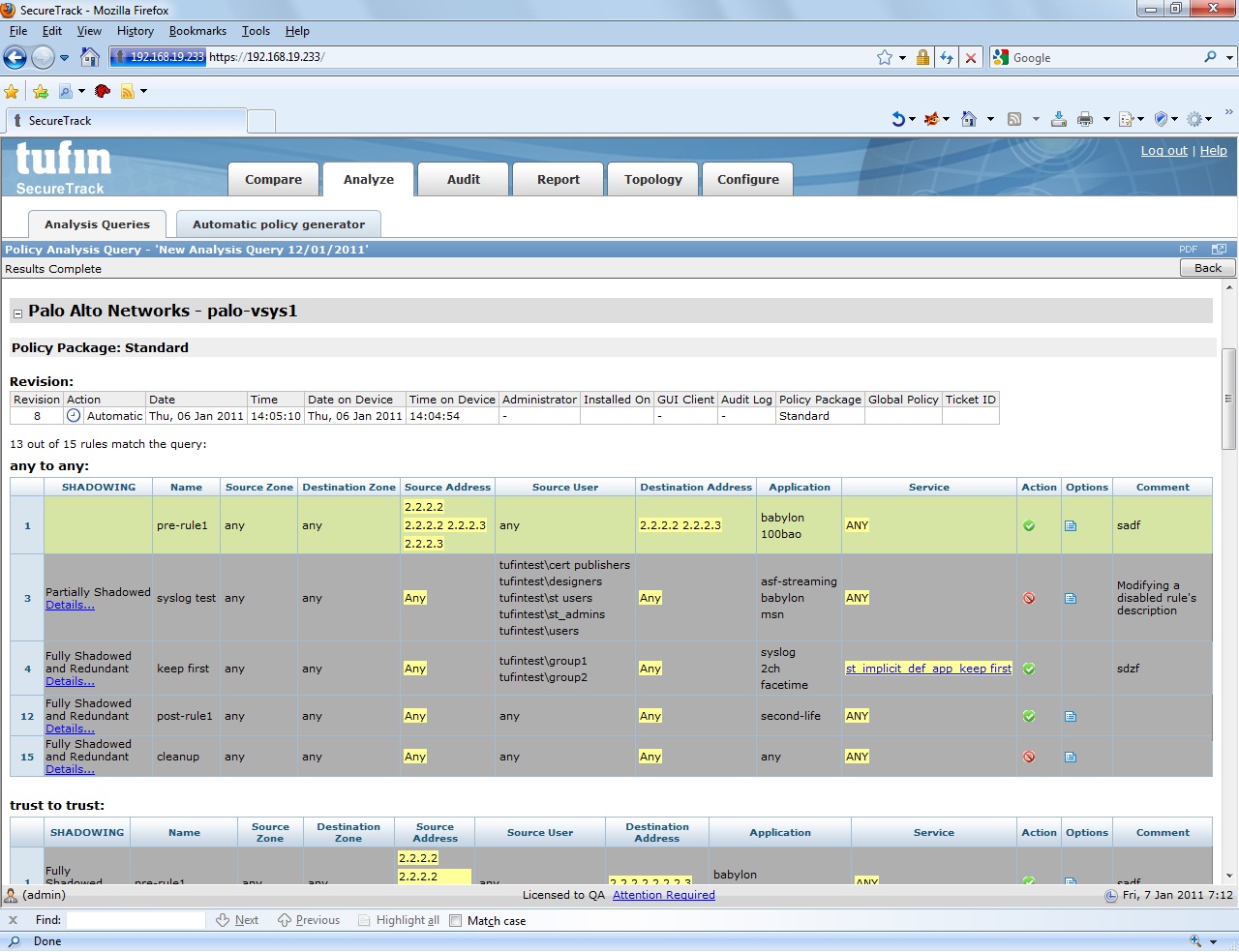Toggle Highlight all in the find bar
Screen dimensions: 1239x952
[398, 921]
